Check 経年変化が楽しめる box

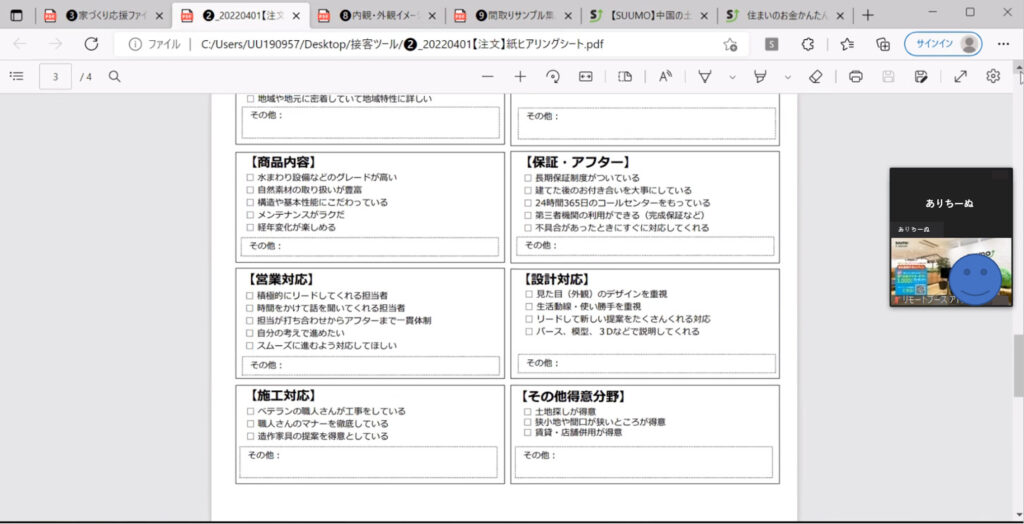[250, 227]
